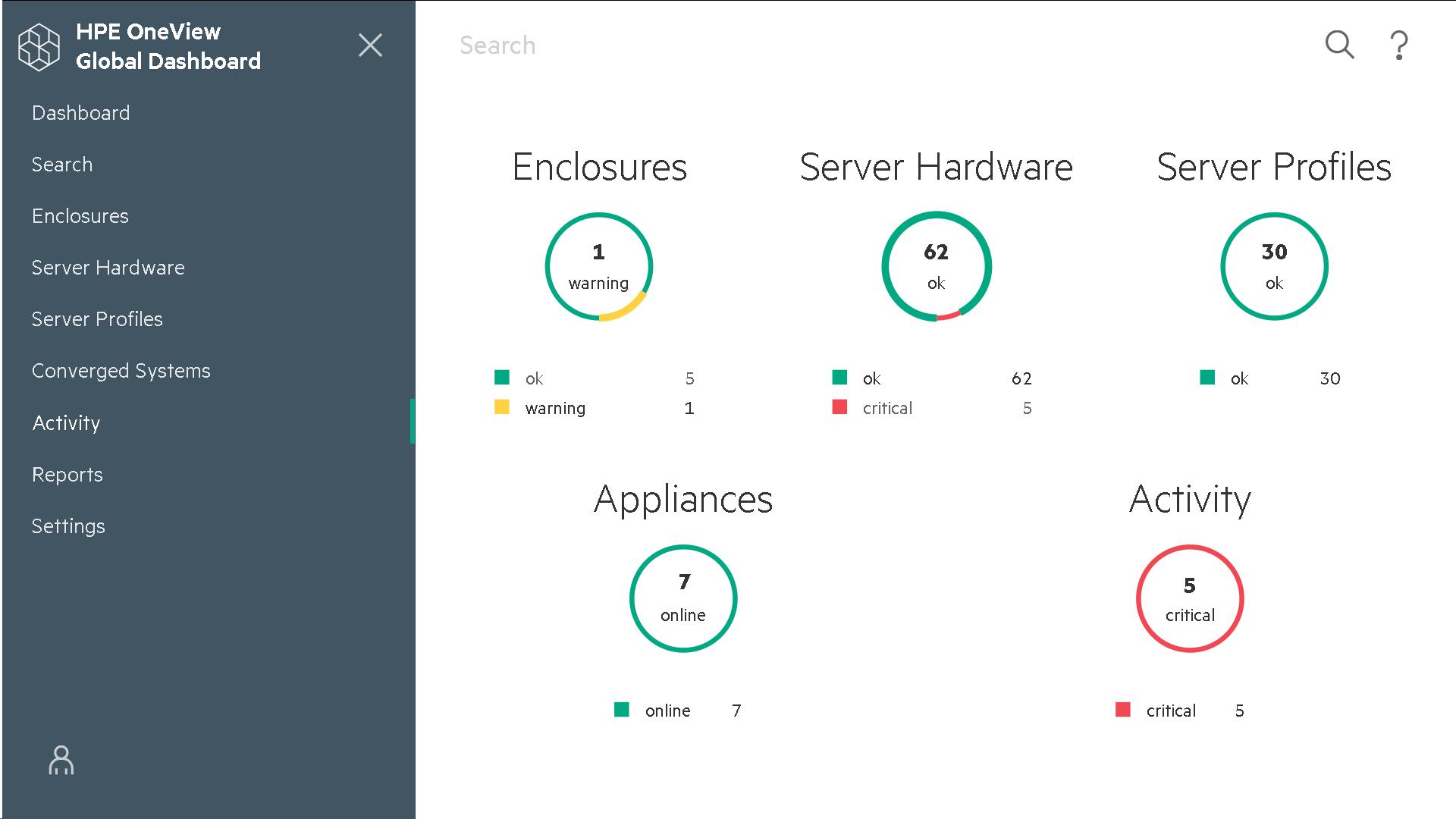
Task: Click the green ok swatch under Server Hardware
Action: point(839,377)
